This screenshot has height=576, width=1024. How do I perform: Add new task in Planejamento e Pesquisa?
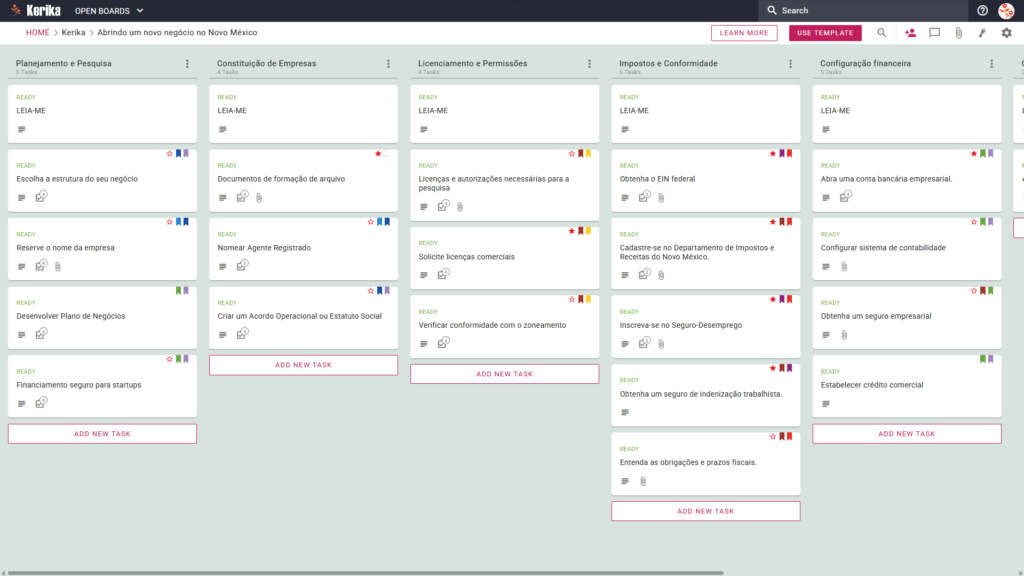tap(103, 434)
